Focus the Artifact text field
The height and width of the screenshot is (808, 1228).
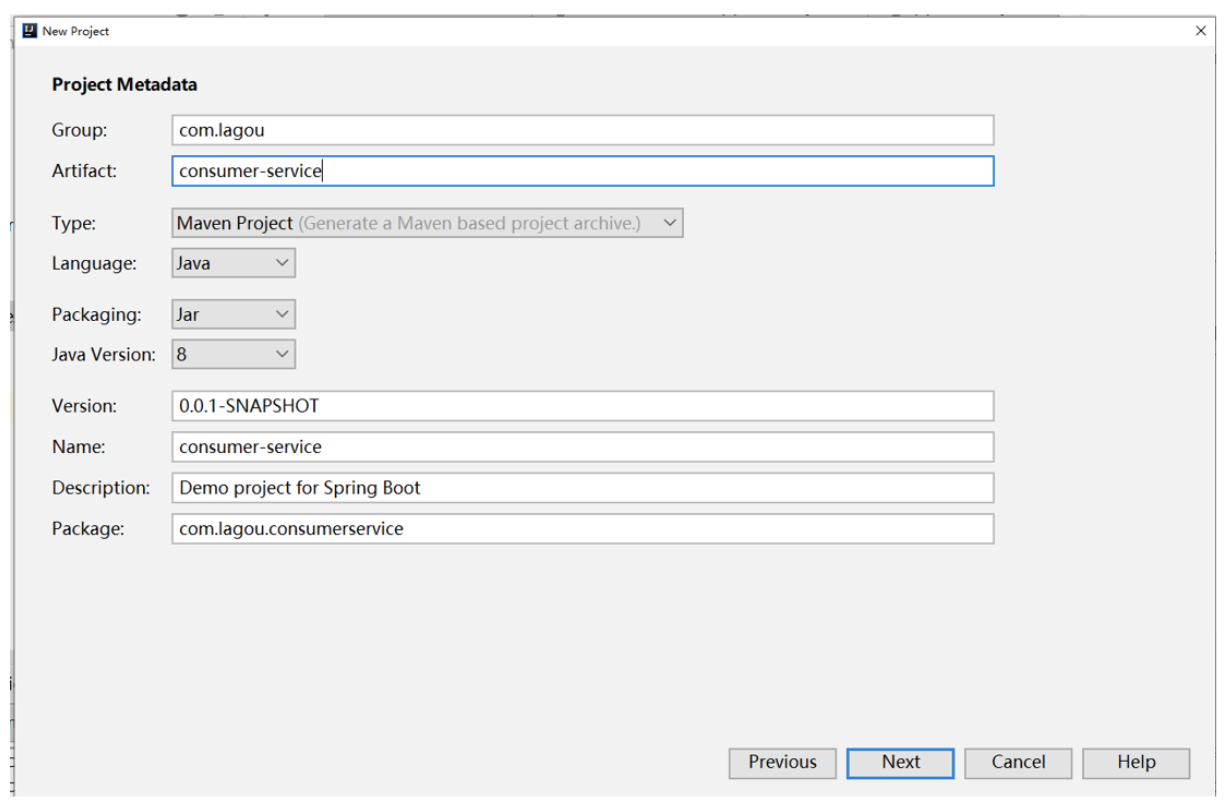582,171
